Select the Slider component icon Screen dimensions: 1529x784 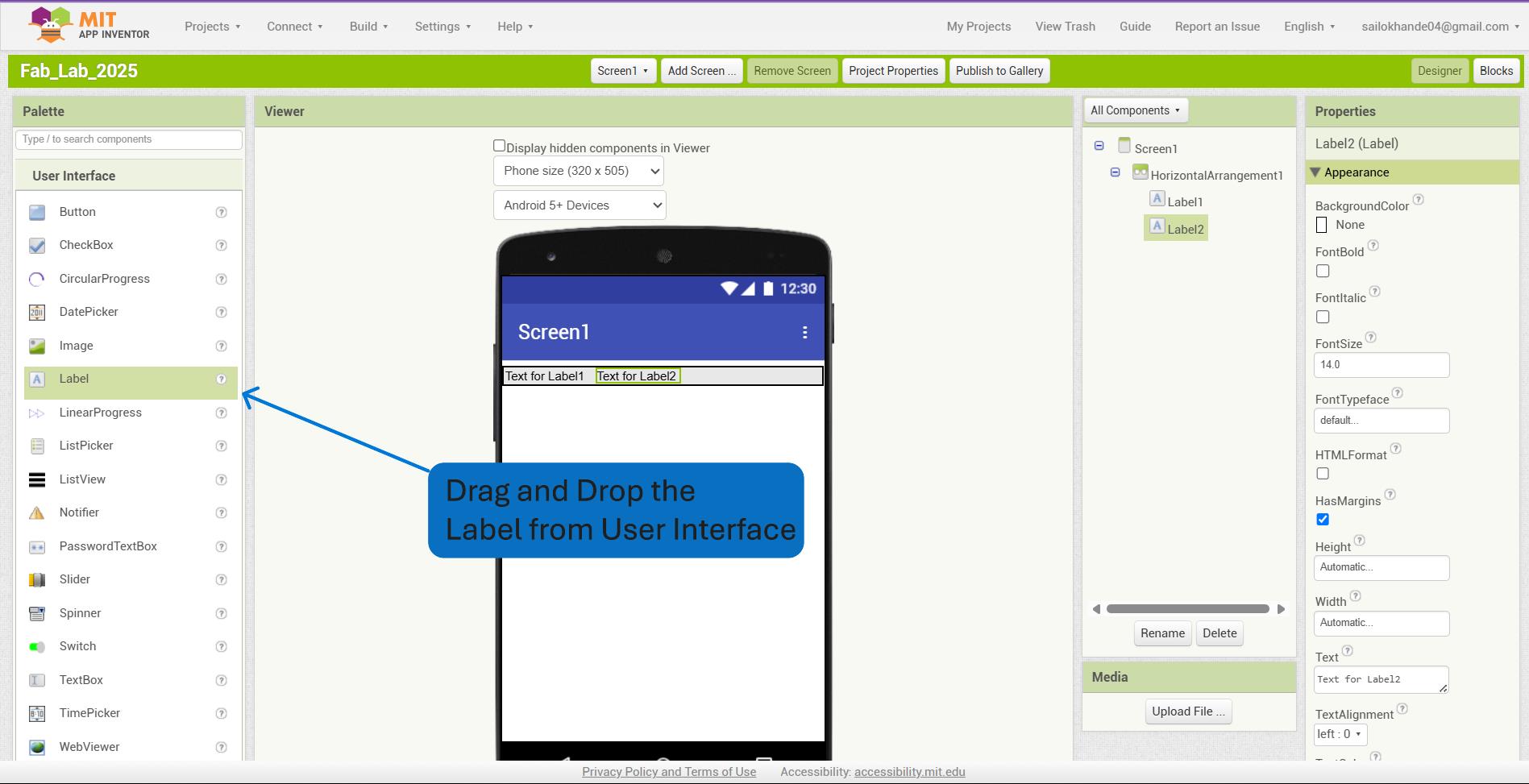coord(37,579)
